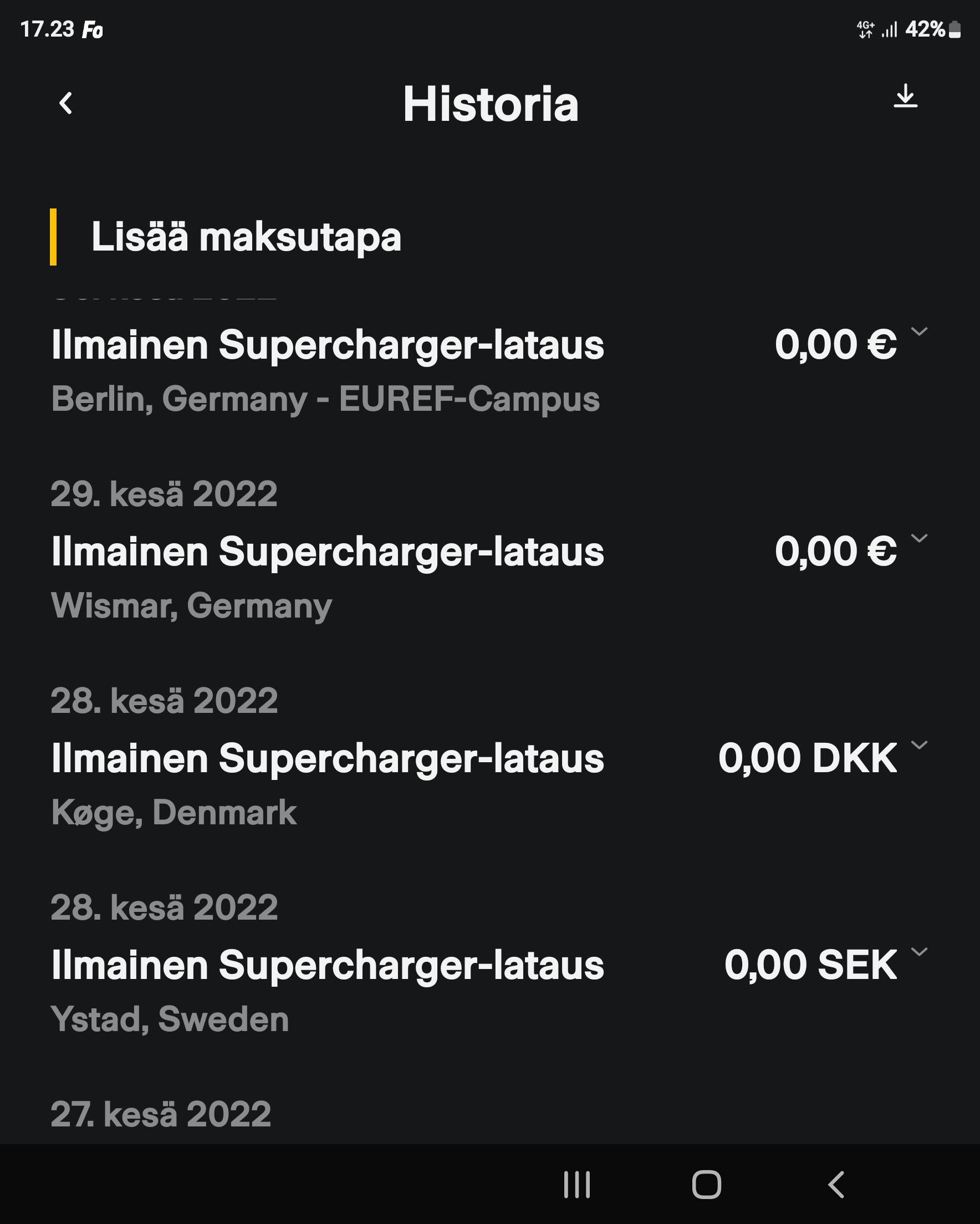Select the Køge, Denmark Supercharger entry
The height and width of the screenshot is (1224, 980).
pos(327,758)
